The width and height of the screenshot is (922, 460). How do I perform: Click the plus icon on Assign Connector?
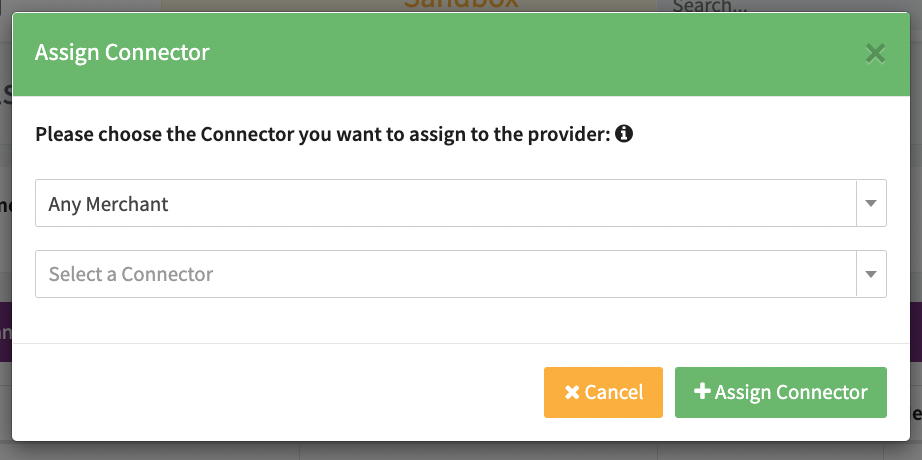tap(702, 392)
